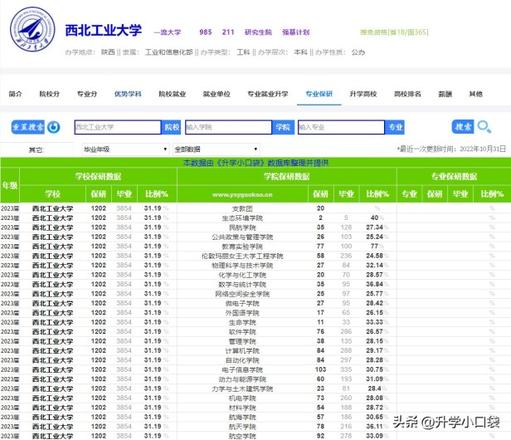Viewport: 511px width, 440px height.
Task: Open the 简介 tab
Action: pos(15,94)
